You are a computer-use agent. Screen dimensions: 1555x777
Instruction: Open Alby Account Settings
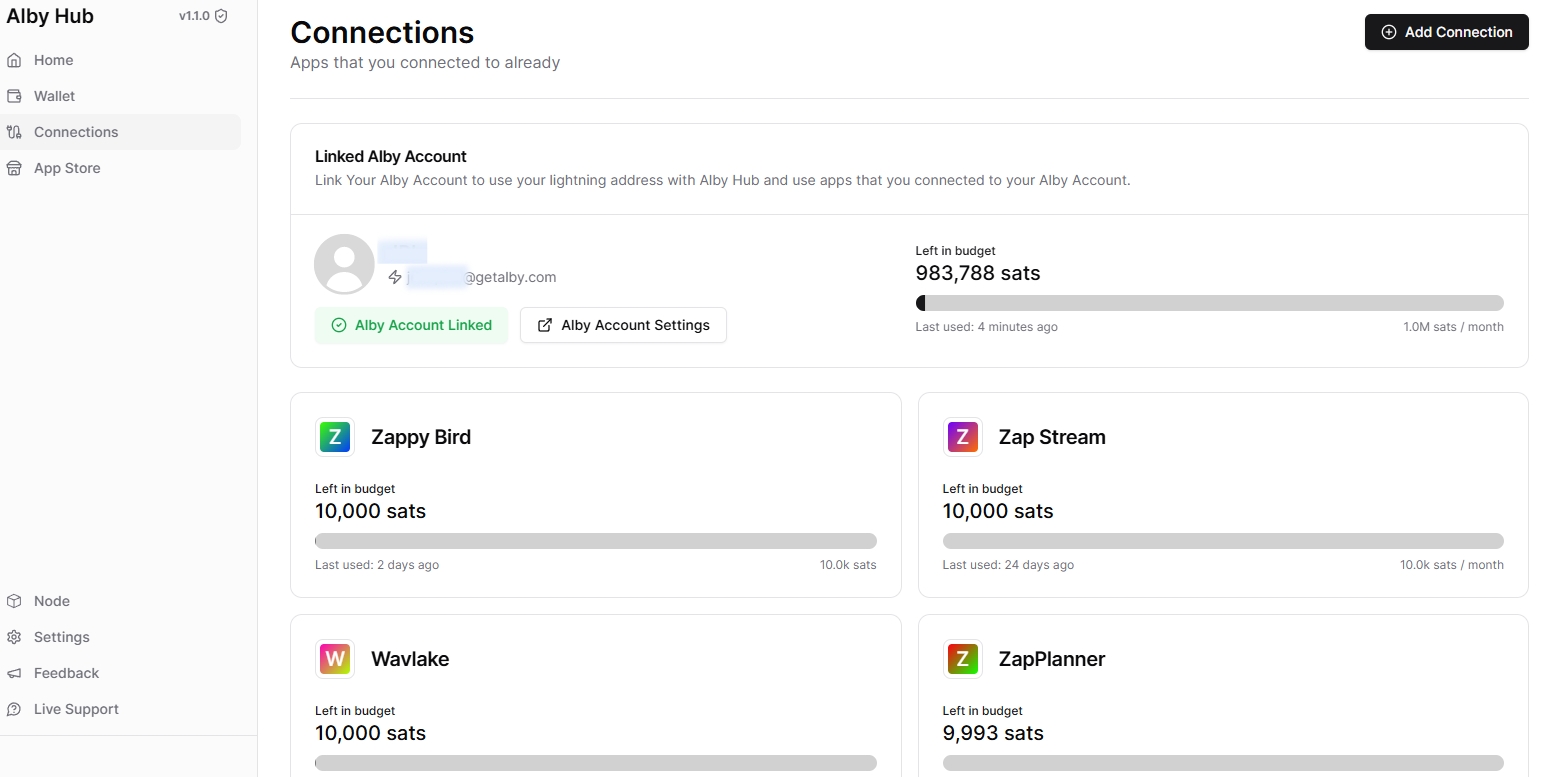coord(623,325)
